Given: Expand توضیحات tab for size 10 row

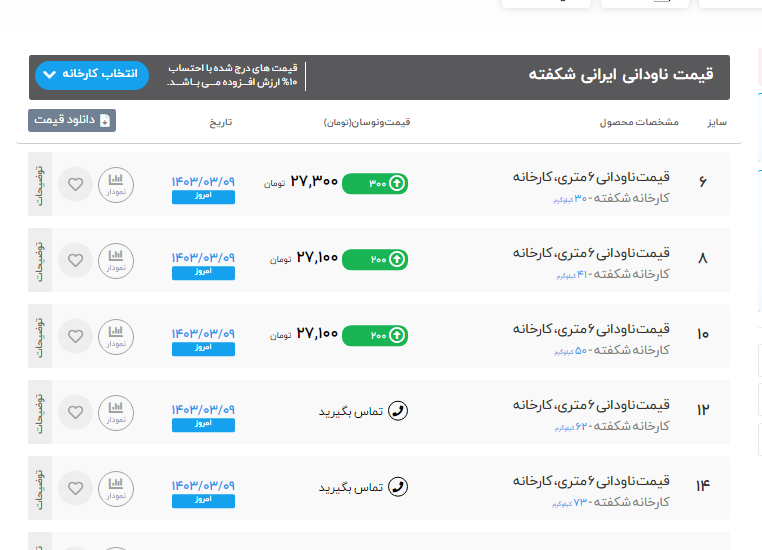Looking at the screenshot, I should click(40, 335).
